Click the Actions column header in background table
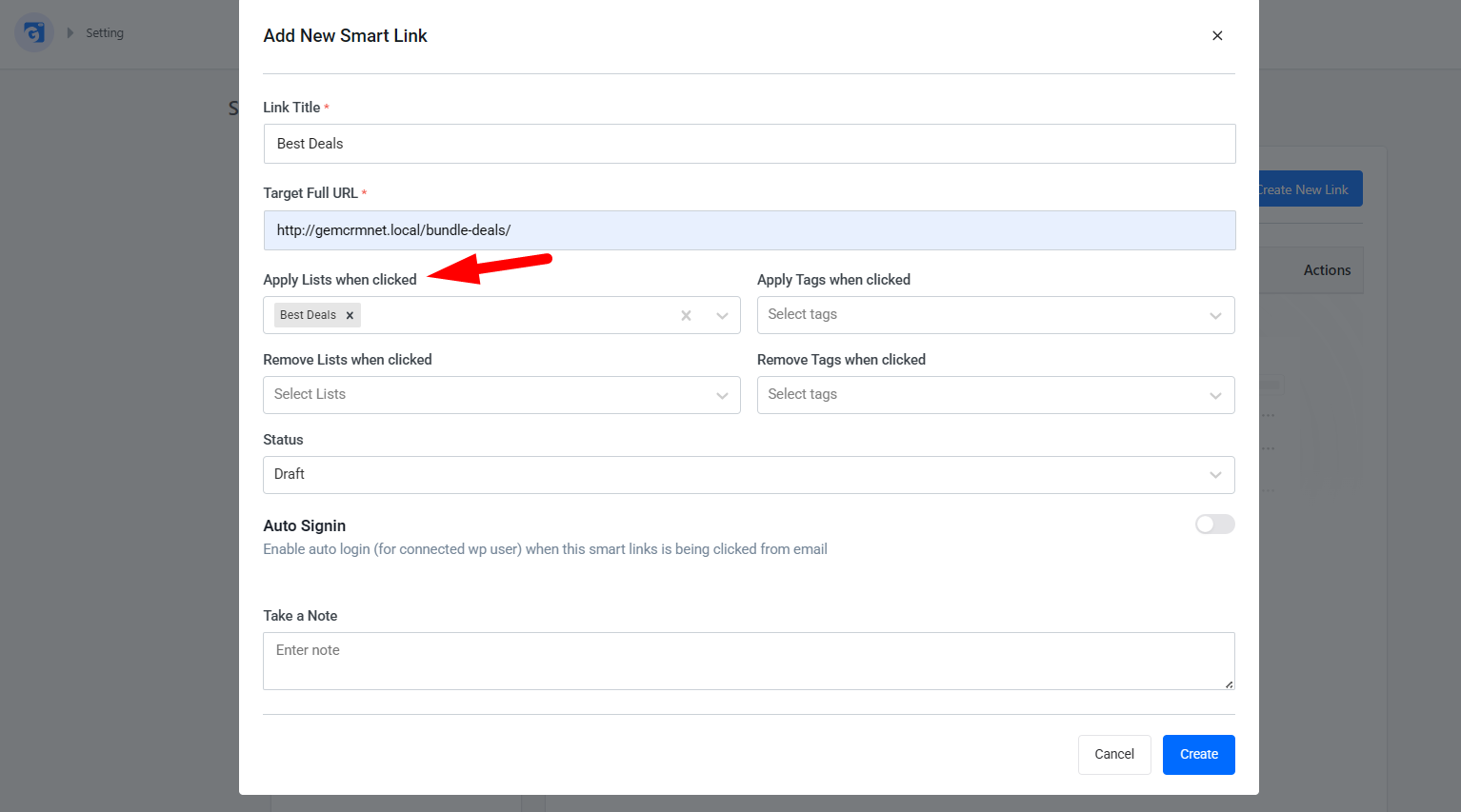Image resolution: width=1461 pixels, height=812 pixels. click(1327, 270)
